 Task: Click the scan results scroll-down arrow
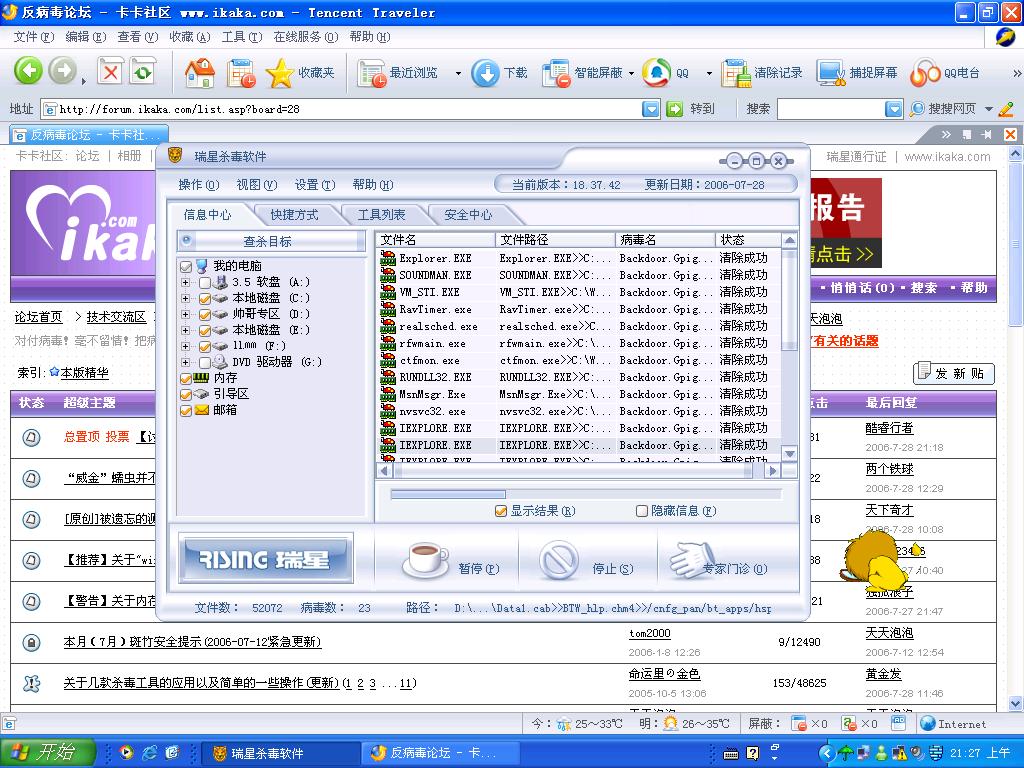tap(790, 454)
